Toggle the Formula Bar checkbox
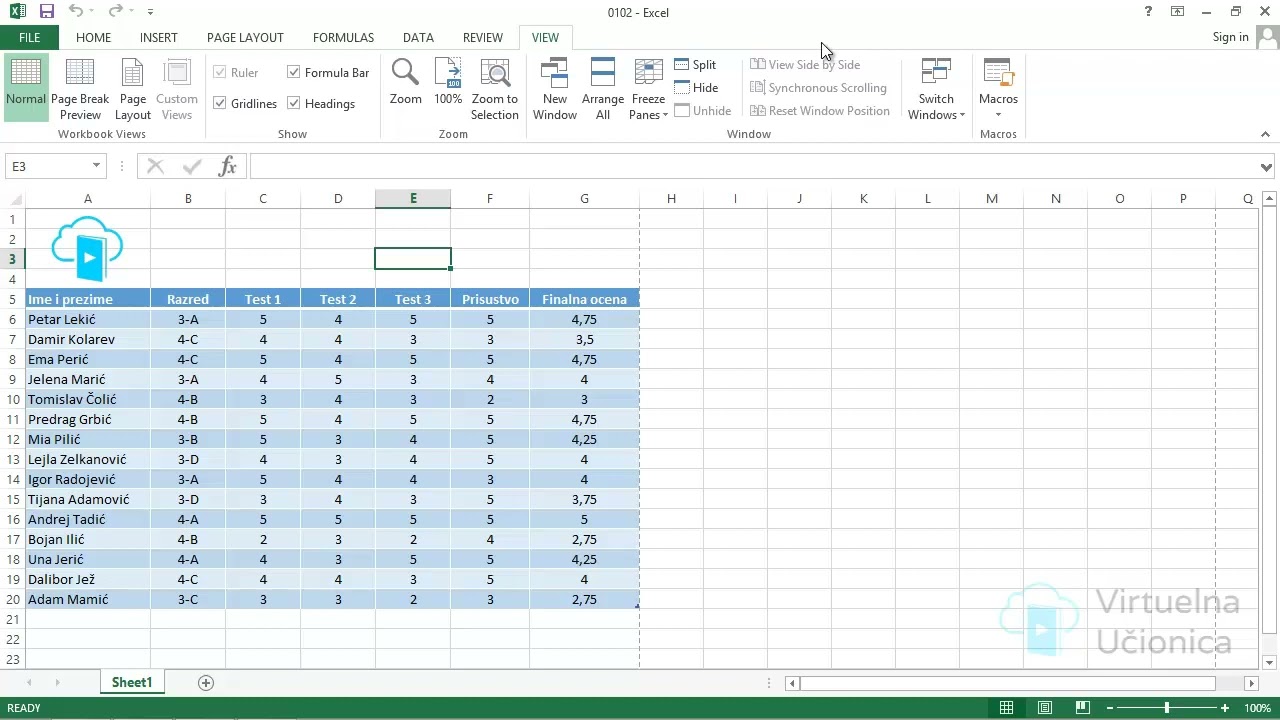Viewport: 1280px width, 720px height. click(294, 72)
